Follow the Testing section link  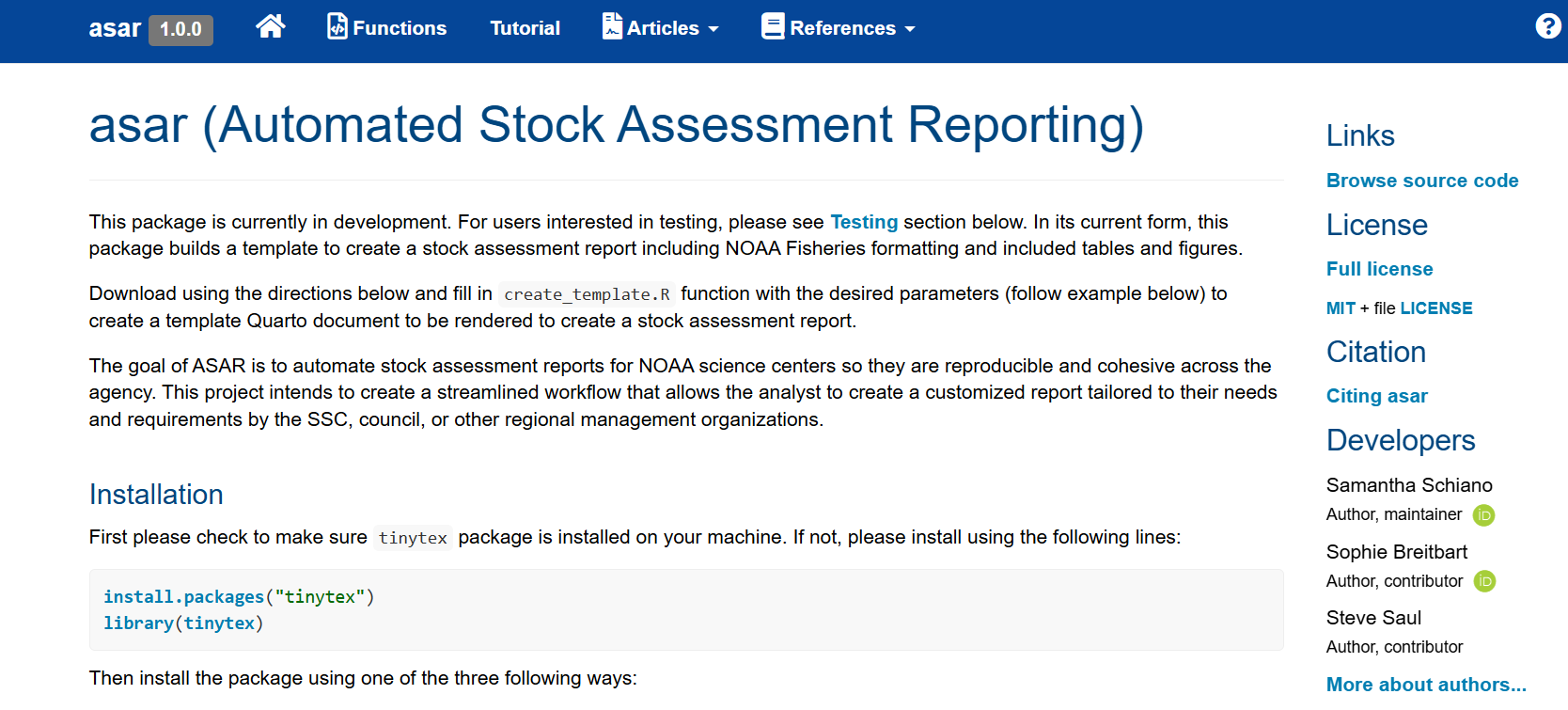pos(864,222)
